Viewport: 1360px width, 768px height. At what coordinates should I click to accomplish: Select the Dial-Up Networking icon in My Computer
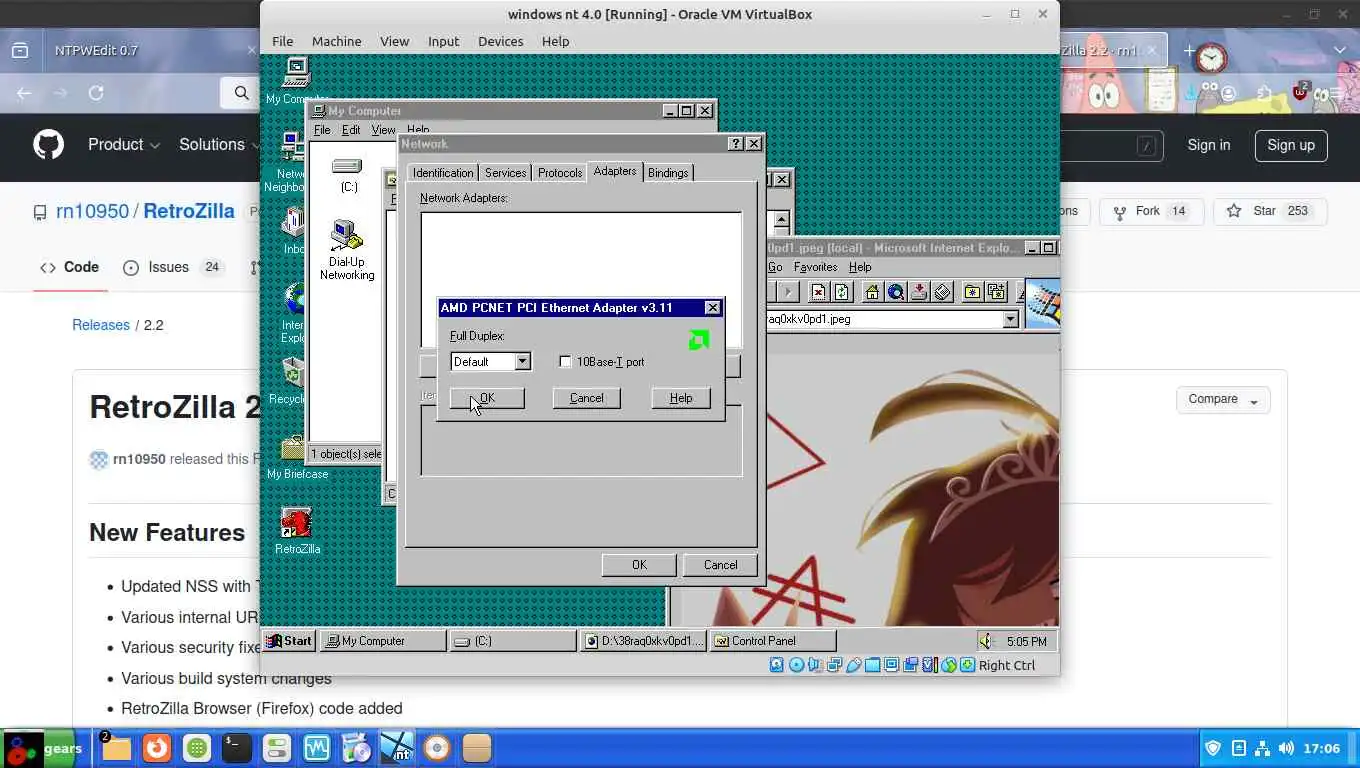tap(347, 250)
